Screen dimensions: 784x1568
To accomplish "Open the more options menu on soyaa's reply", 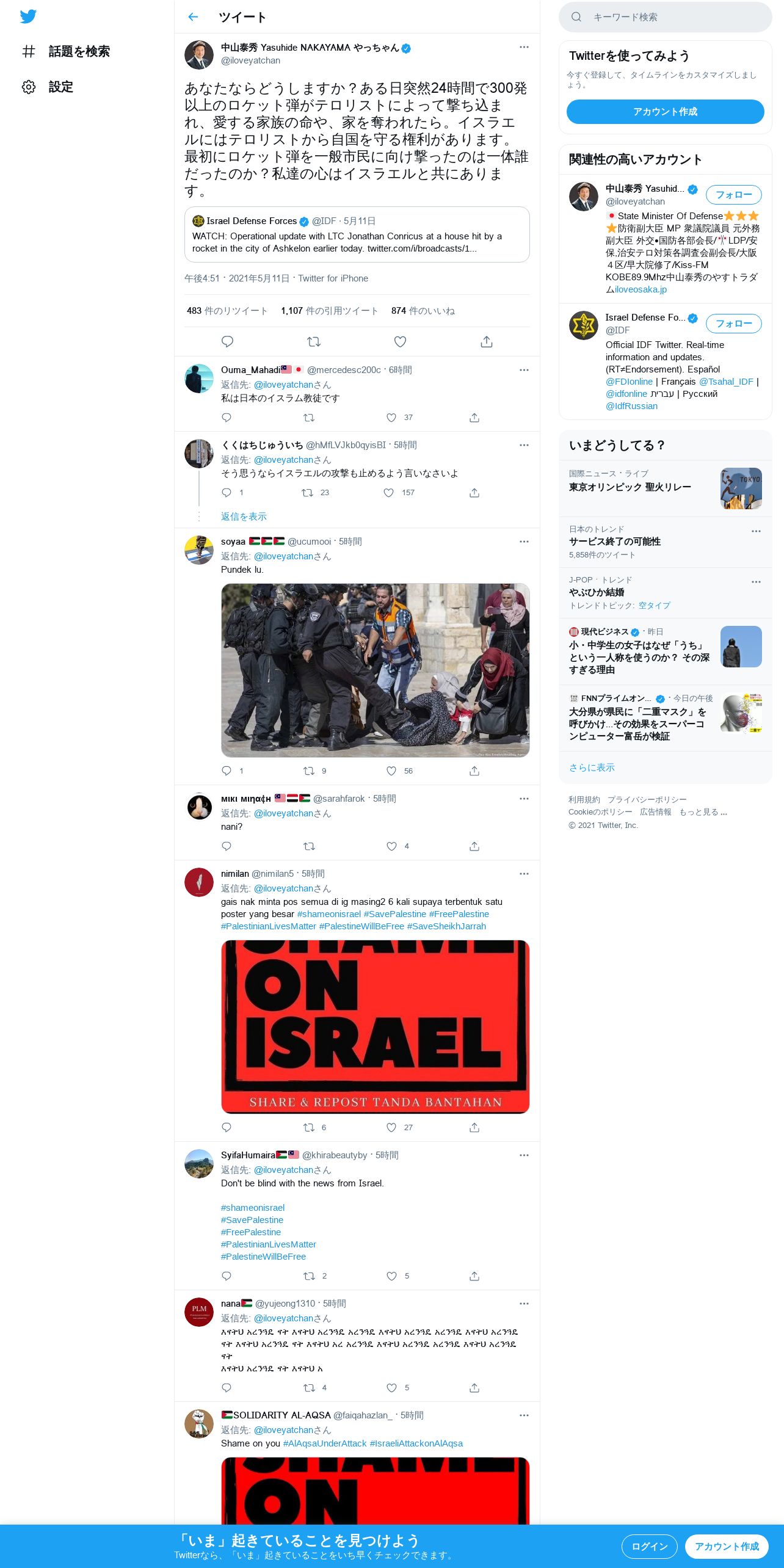I will click(524, 542).
